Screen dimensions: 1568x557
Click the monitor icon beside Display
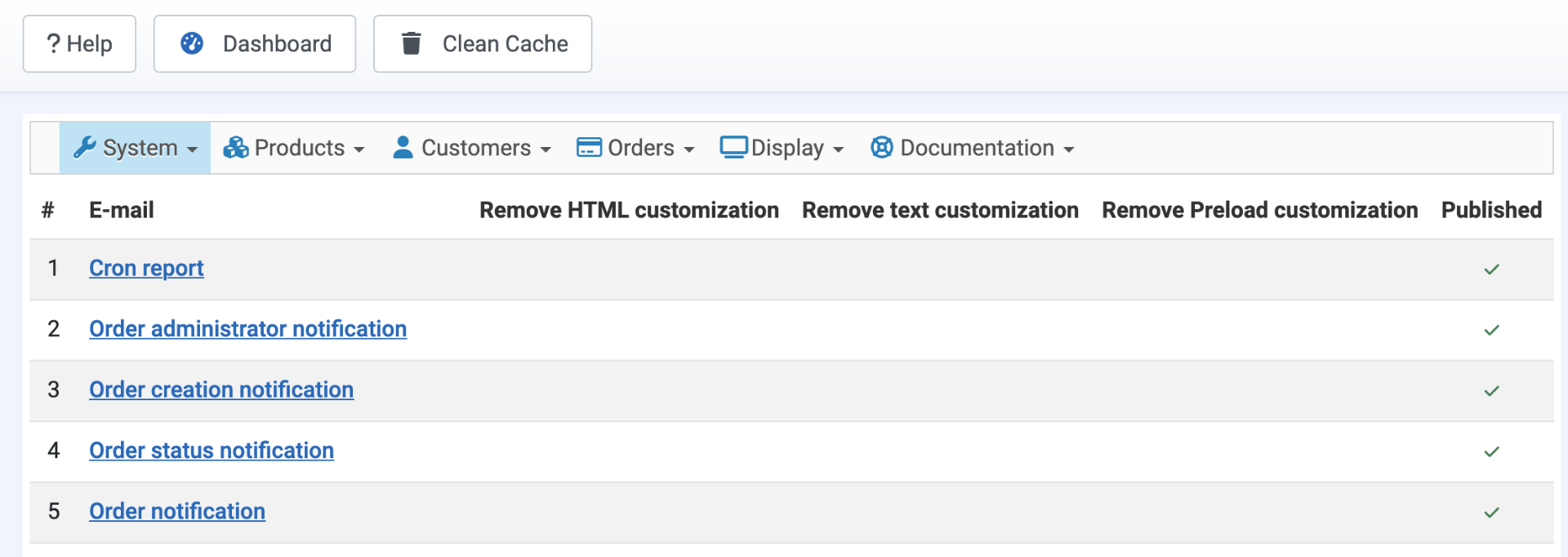733,147
